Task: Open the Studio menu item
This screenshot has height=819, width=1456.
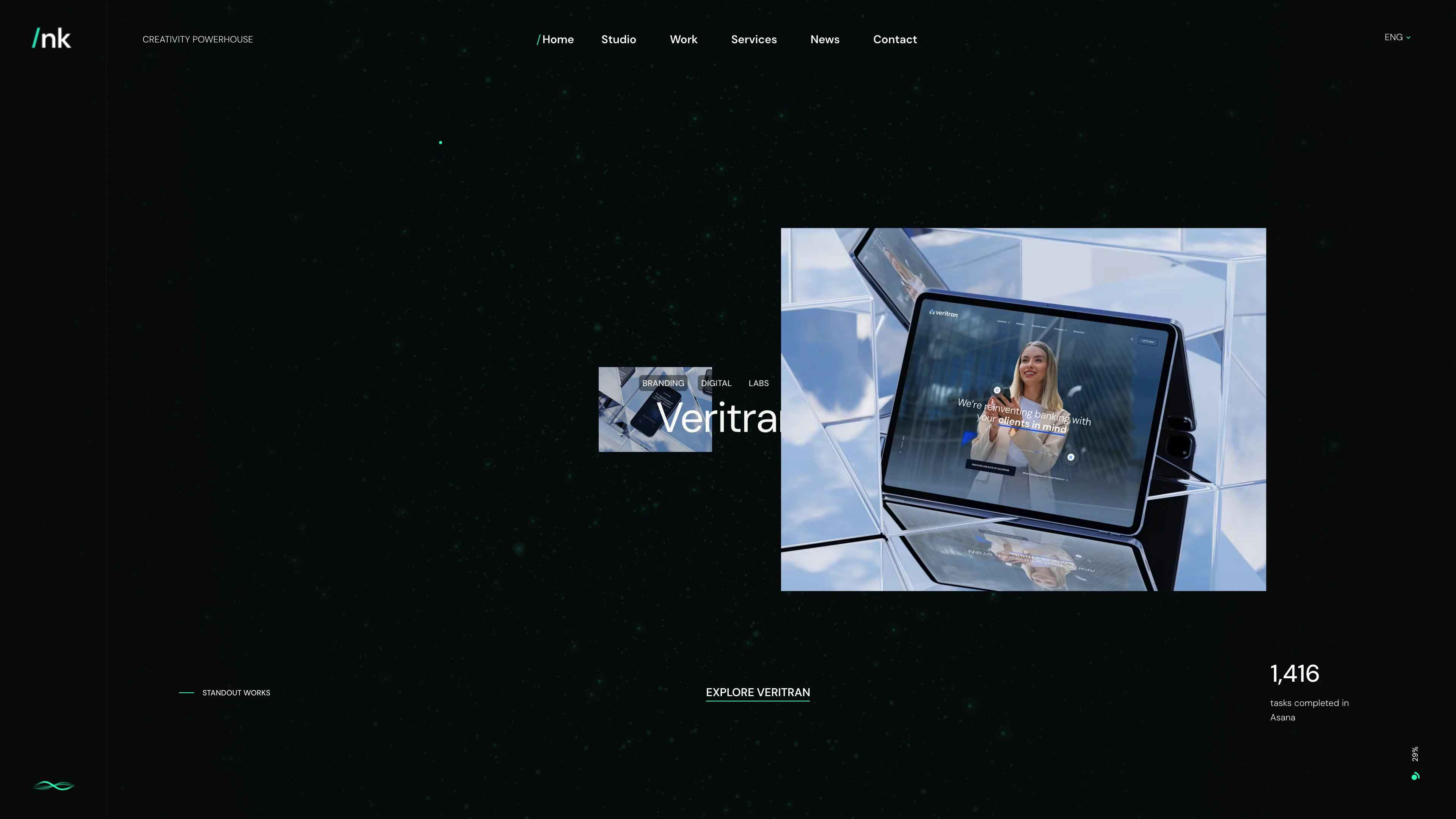Action: pos(618,39)
